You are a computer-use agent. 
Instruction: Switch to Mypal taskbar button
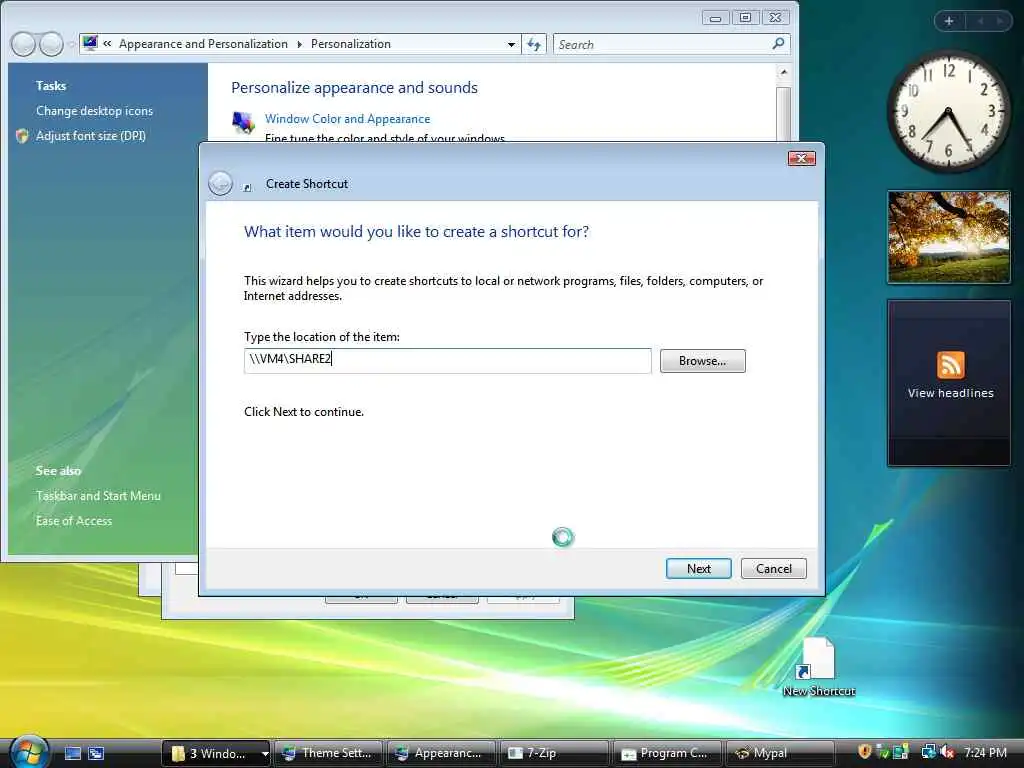[x=780, y=753]
